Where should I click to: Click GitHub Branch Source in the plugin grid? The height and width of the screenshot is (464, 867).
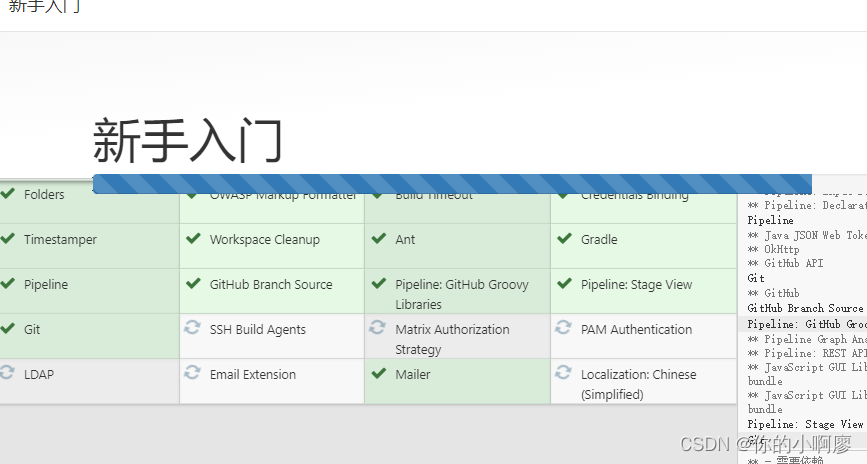coord(271,284)
